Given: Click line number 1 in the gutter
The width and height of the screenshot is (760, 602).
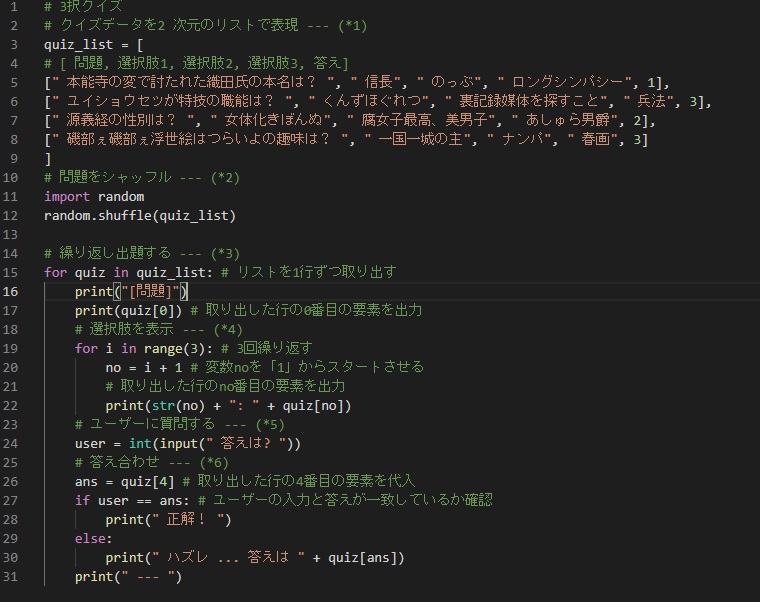Looking at the screenshot, I should point(14,7).
